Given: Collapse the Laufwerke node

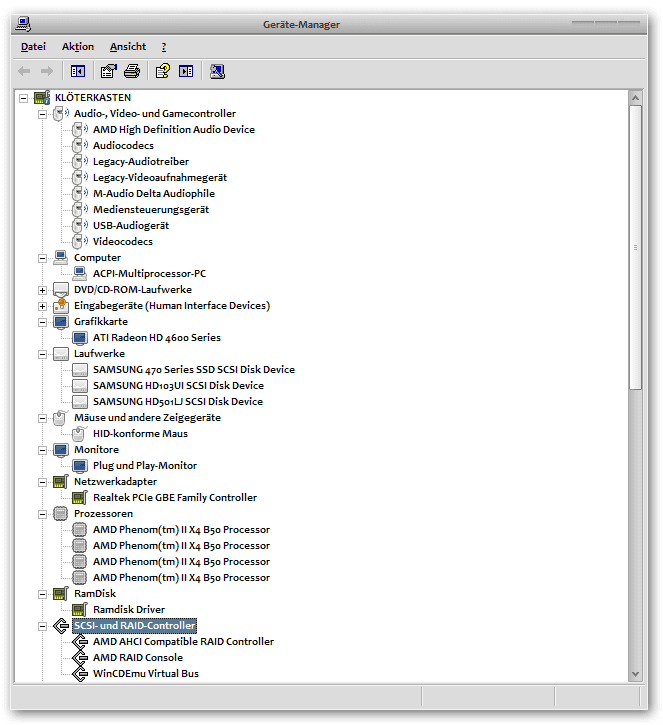Looking at the screenshot, I should coord(43,354).
